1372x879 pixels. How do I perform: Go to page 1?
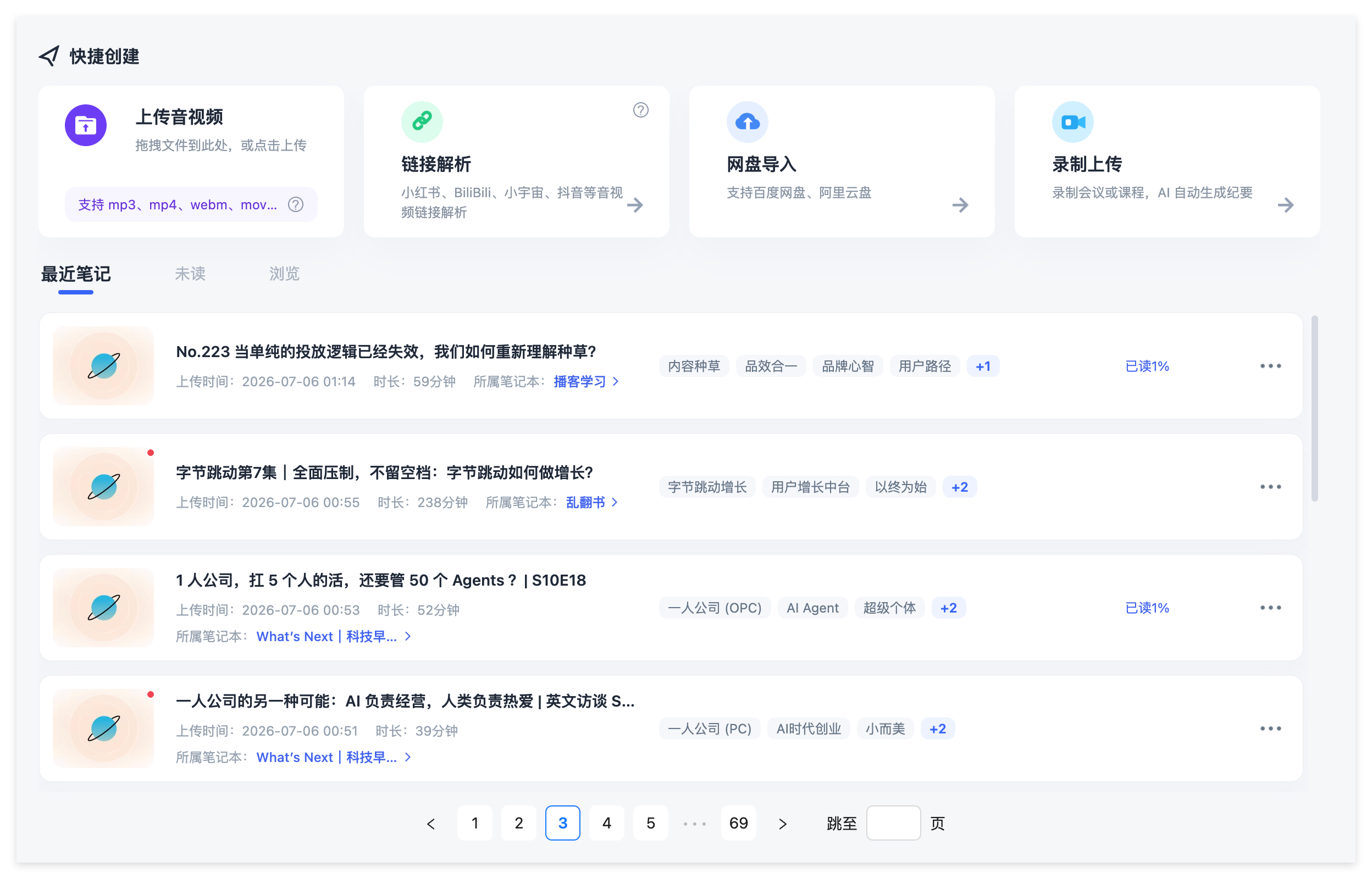[x=475, y=824]
